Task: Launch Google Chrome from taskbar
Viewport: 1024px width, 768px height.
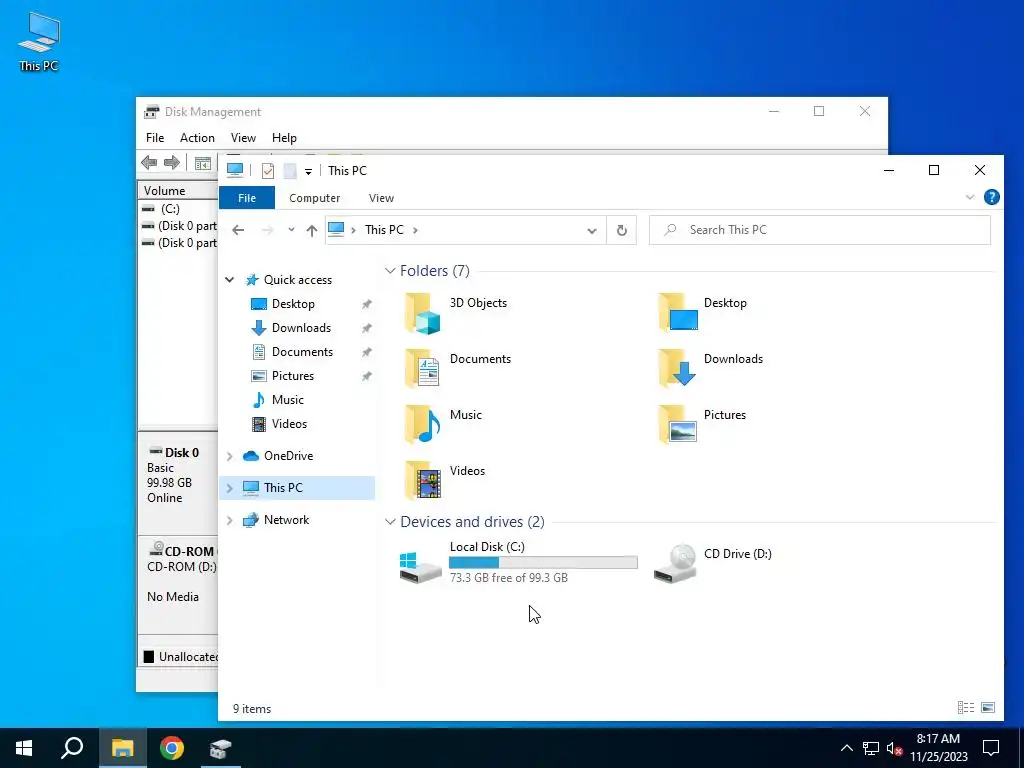Action: [172, 748]
